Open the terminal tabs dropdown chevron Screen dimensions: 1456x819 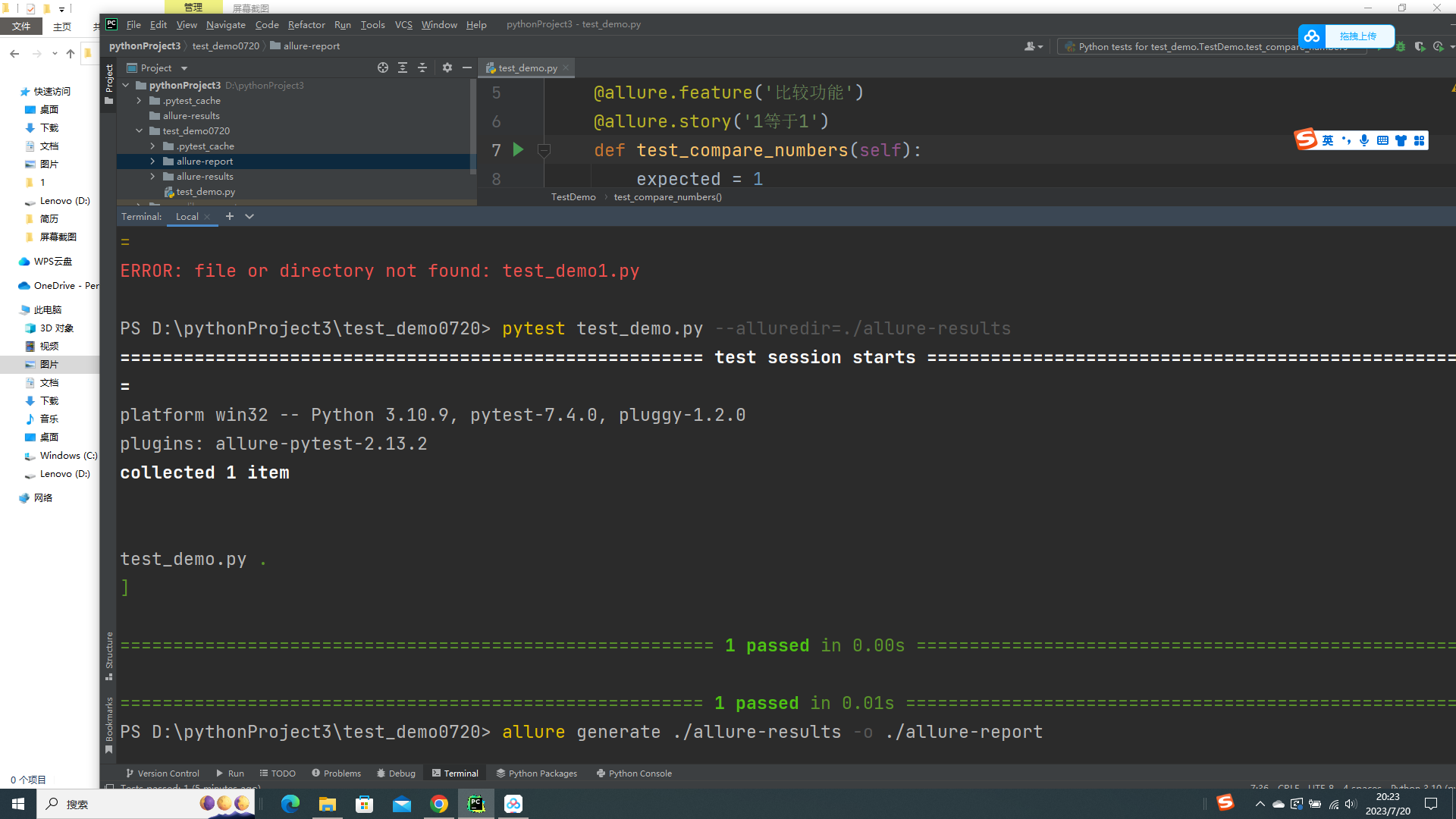tap(249, 216)
